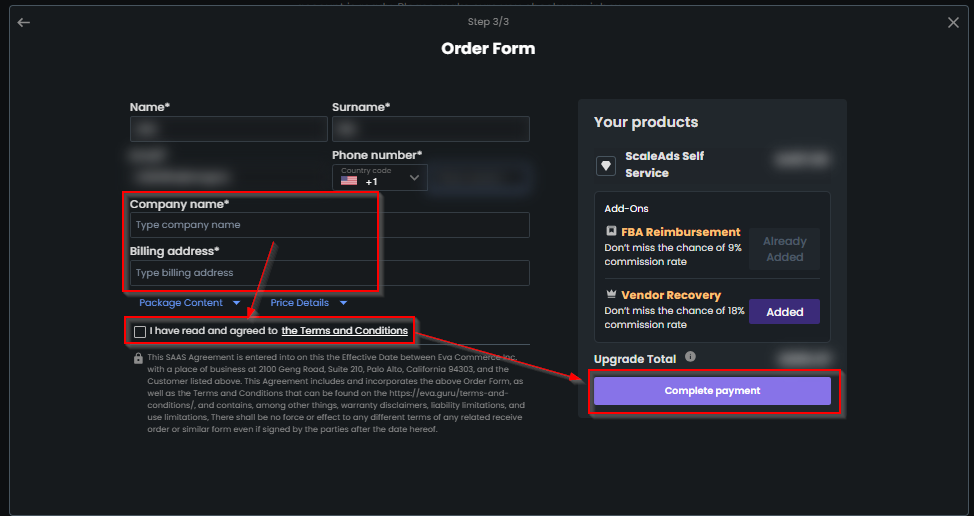The width and height of the screenshot is (974, 516).
Task: Click the lock icon beside SAAS Agreement
Action: (138, 358)
